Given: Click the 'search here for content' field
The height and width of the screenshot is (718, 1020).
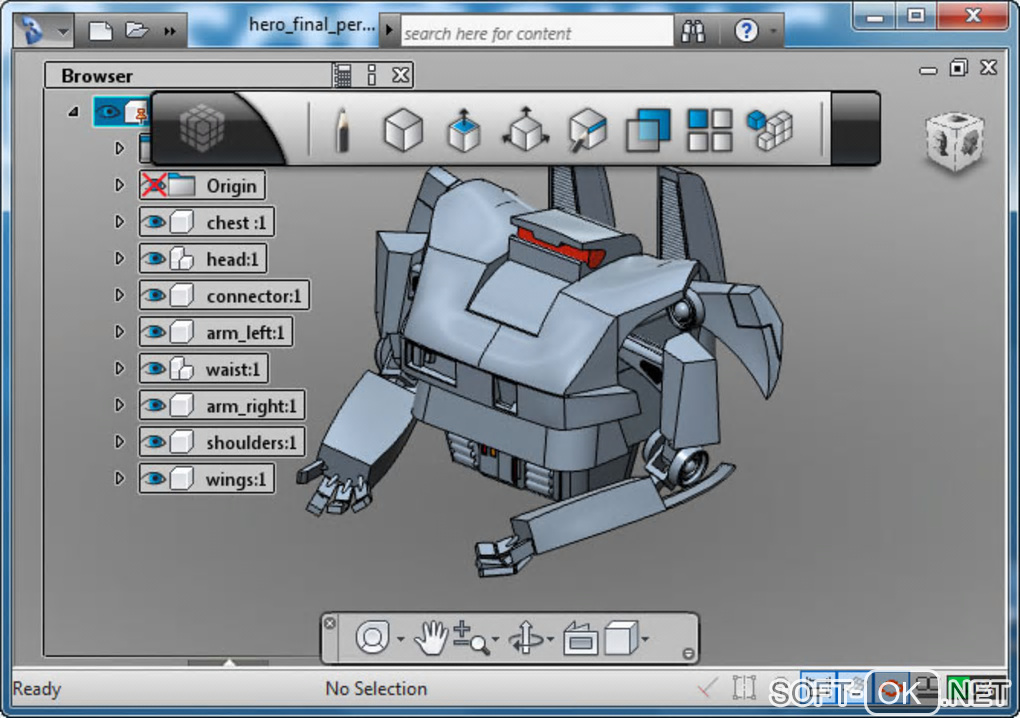Looking at the screenshot, I should pos(535,33).
